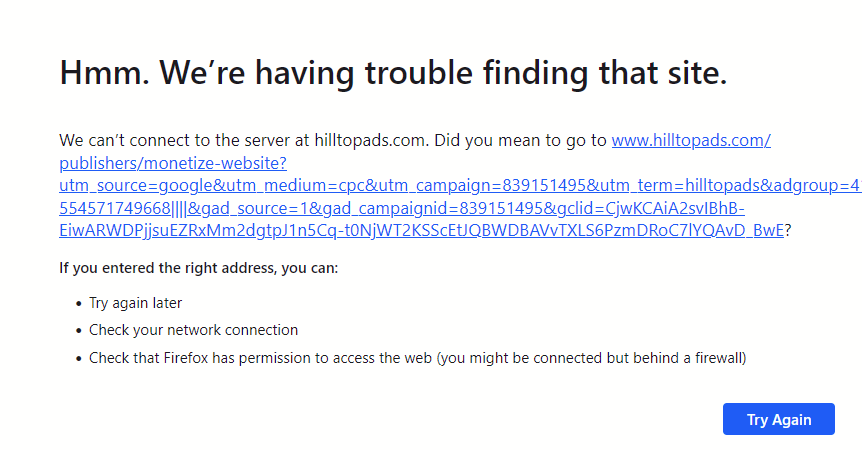
Task: Click the Try Again button
Action: [778, 420]
